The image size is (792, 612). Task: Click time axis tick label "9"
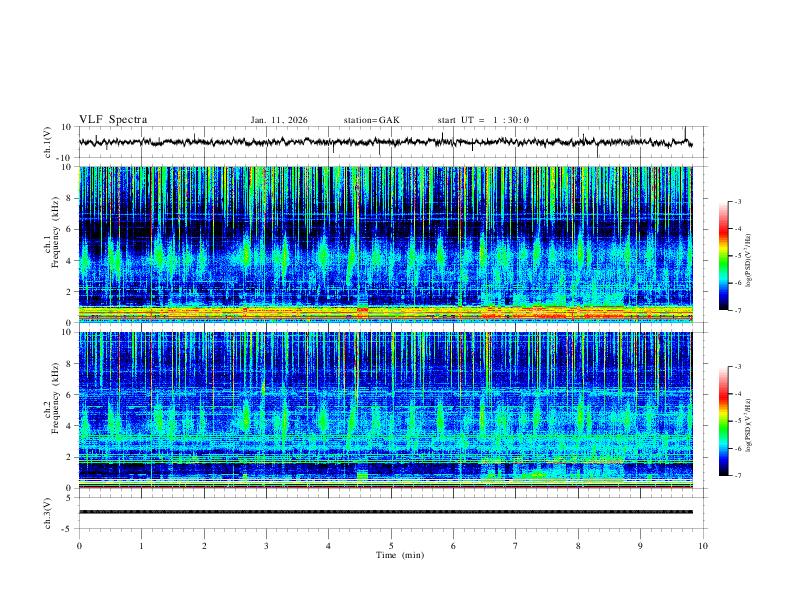pos(640,546)
